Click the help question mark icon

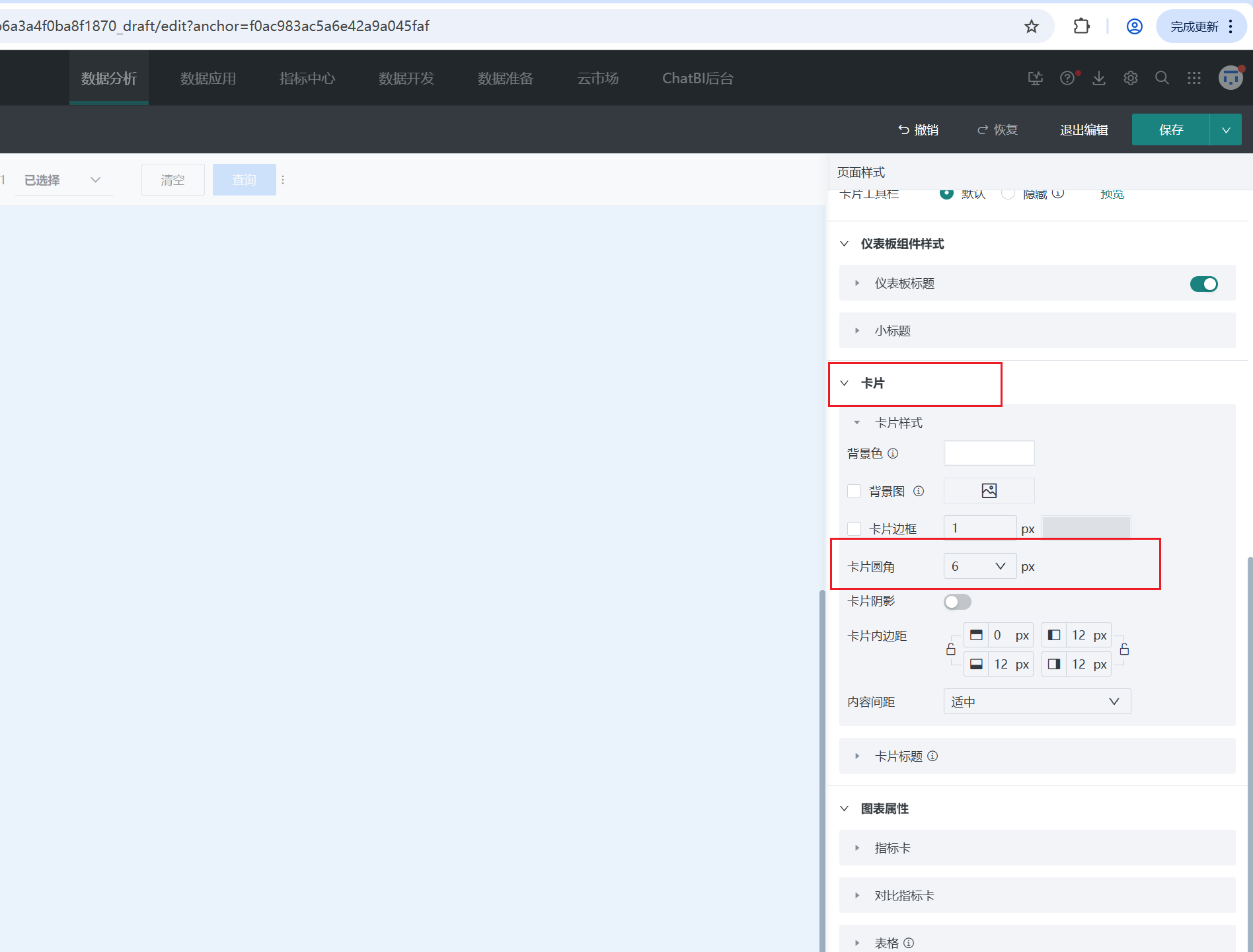1067,79
